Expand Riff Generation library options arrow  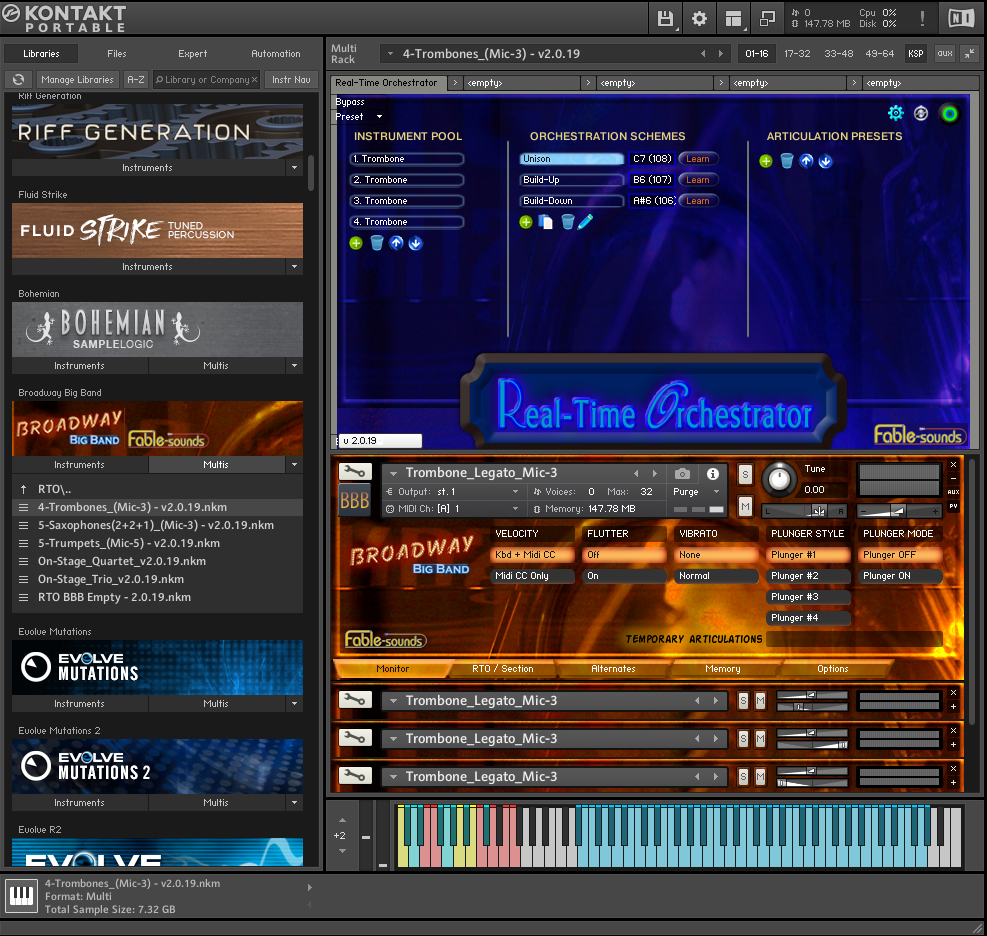pos(295,167)
